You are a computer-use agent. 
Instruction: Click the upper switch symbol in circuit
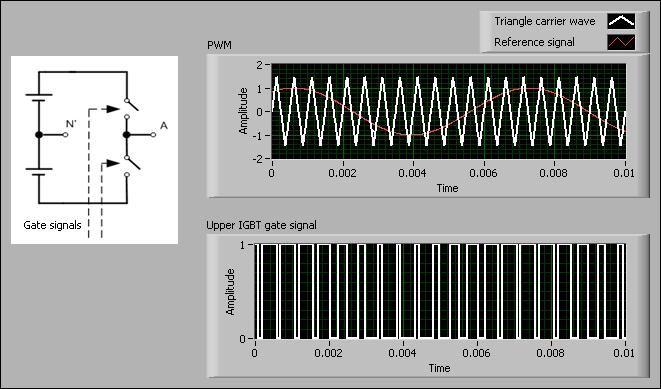point(131,108)
